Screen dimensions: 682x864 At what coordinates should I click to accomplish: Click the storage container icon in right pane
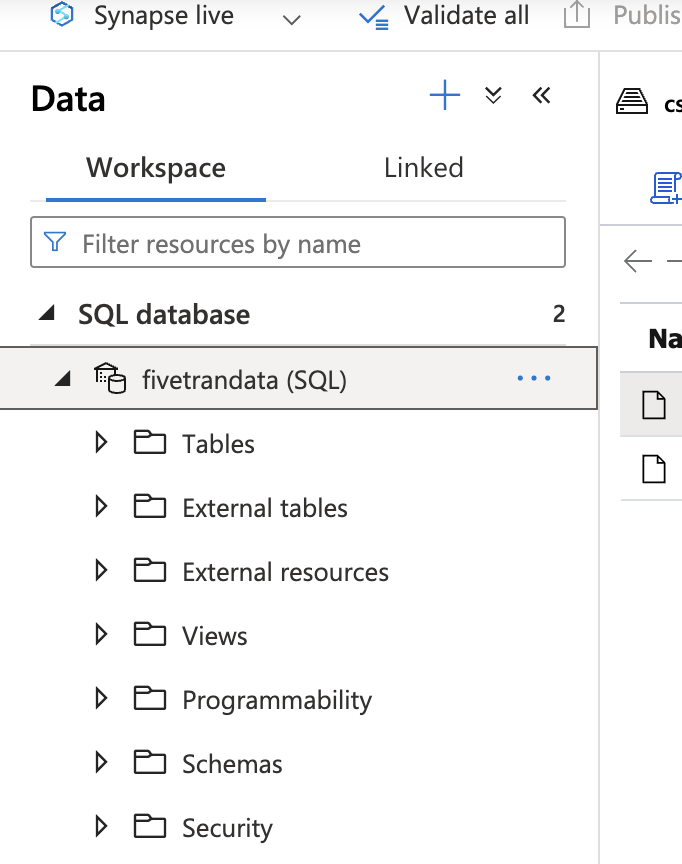pyautogui.click(x=631, y=101)
